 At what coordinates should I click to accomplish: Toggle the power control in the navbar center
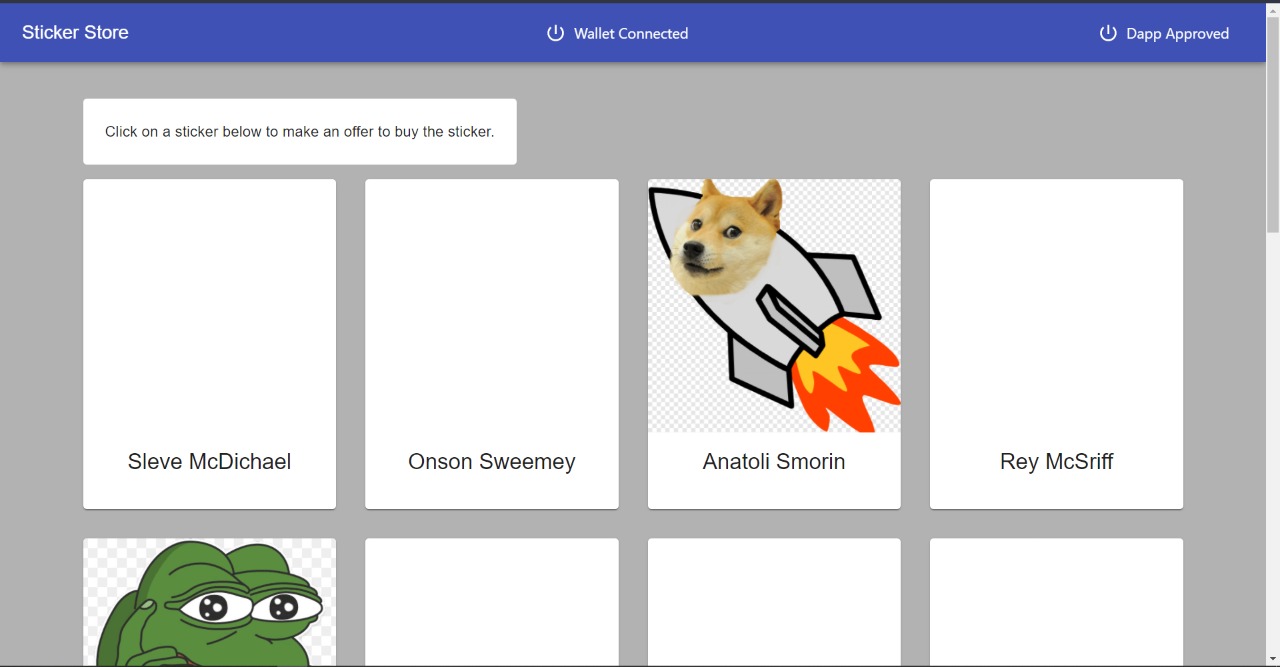[x=555, y=32]
